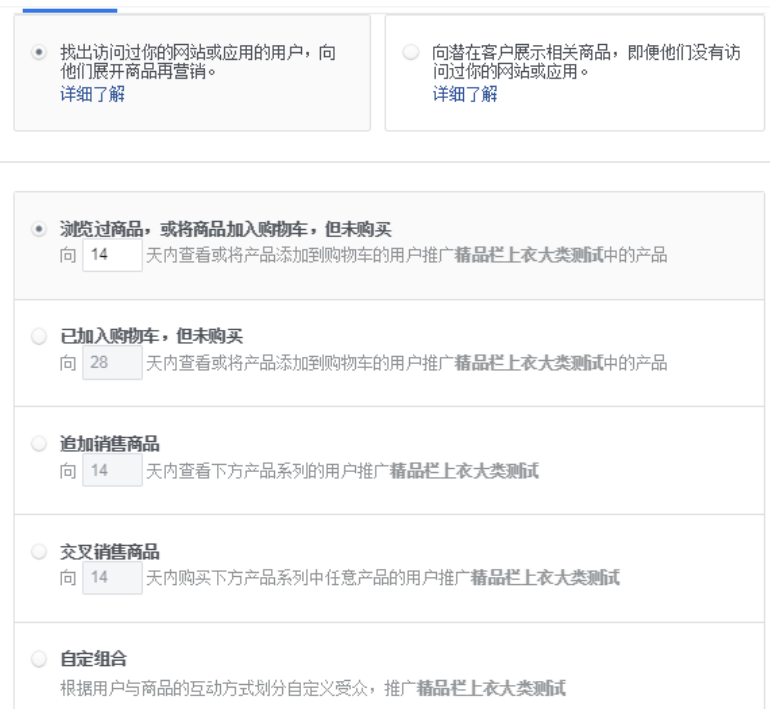Click the 浏览过商品,或将商品加入购物车,但未购买 heading

(225, 229)
